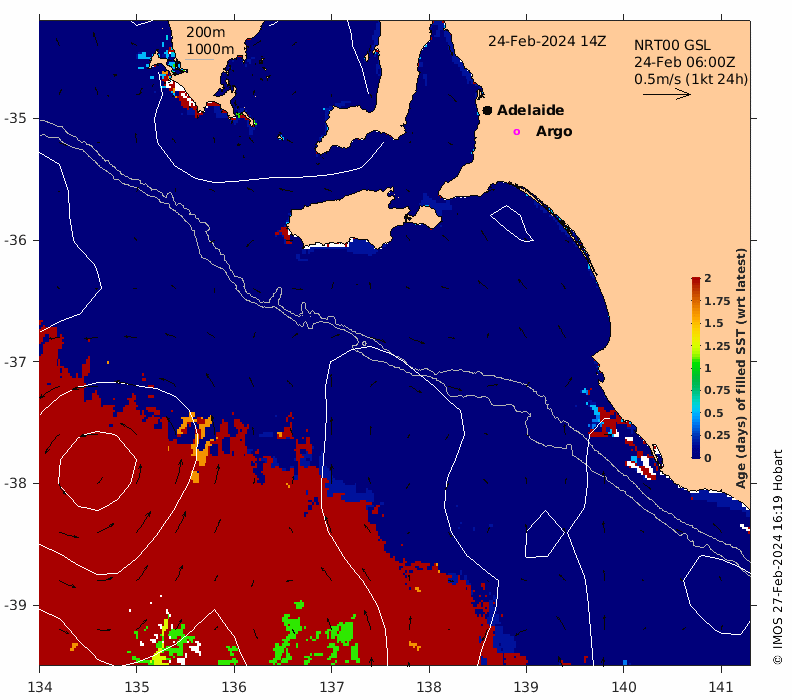The width and height of the screenshot is (792, 700).
Task: Click longitude axis label 138
Action: pyautogui.click(x=429, y=687)
